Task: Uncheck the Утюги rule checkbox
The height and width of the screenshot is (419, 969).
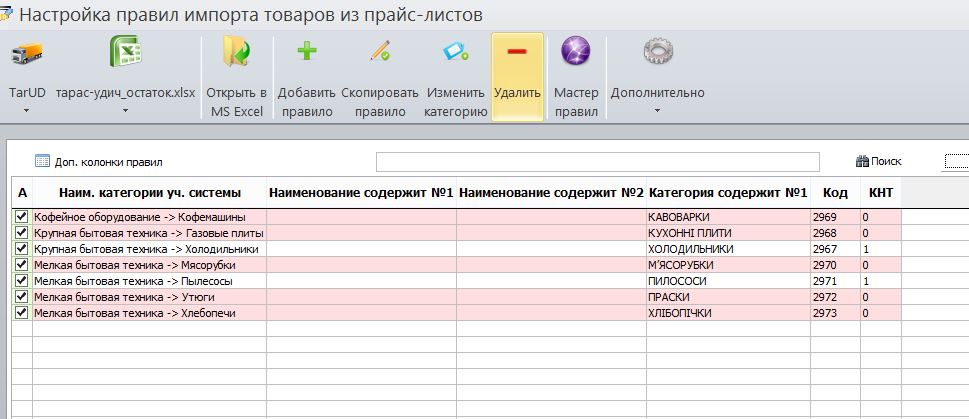Action: click(x=22, y=297)
